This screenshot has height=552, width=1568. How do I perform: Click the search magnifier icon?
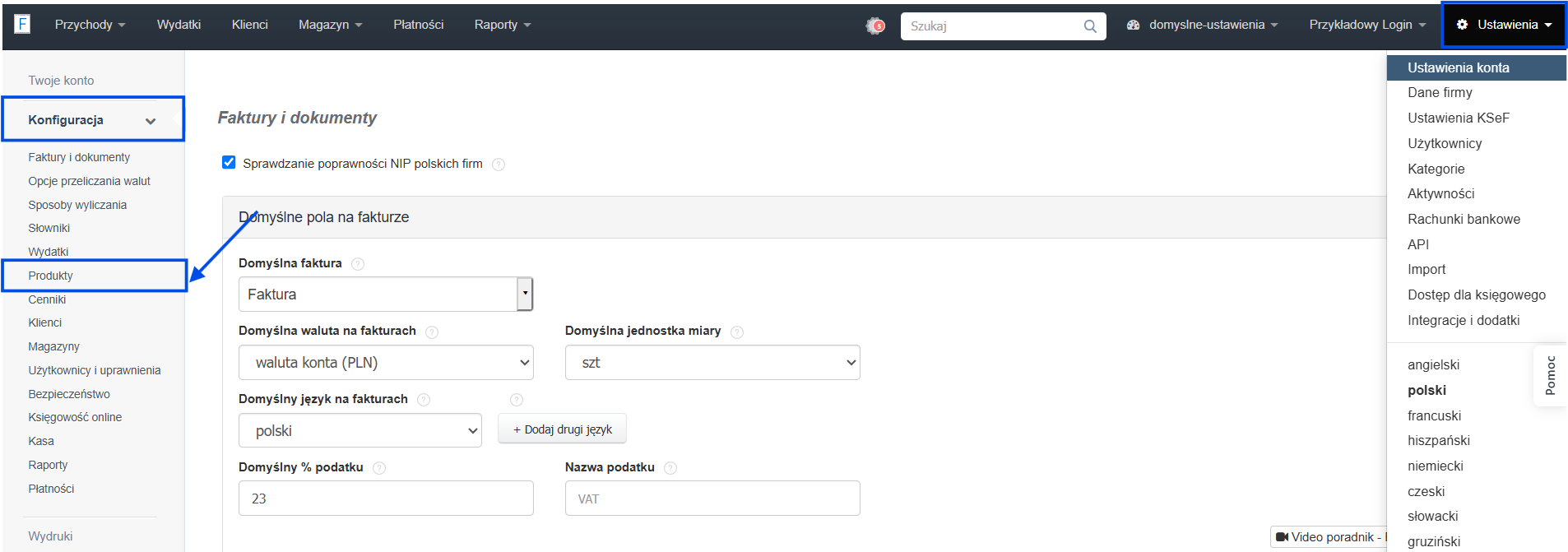click(x=1090, y=26)
